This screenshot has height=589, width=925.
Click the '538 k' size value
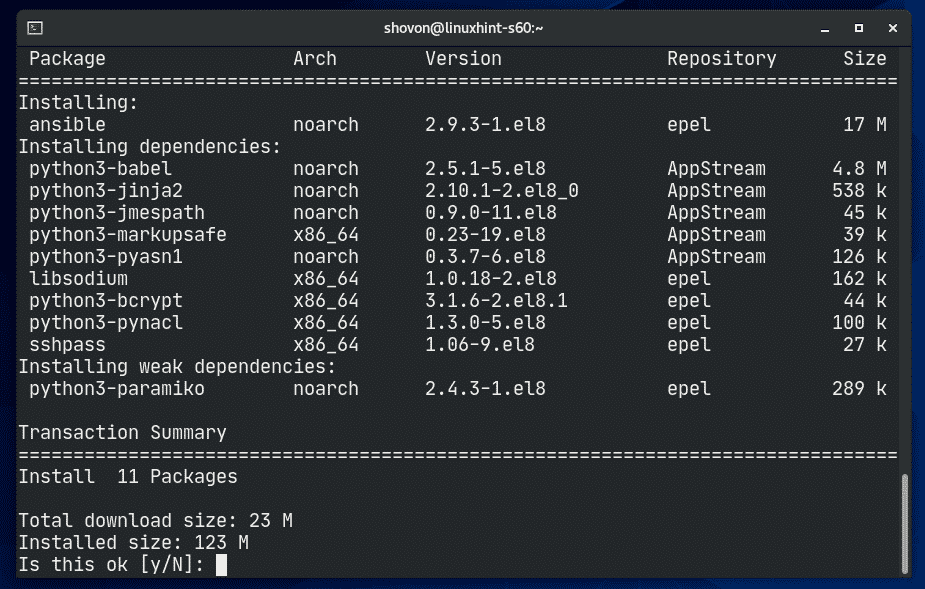point(860,191)
